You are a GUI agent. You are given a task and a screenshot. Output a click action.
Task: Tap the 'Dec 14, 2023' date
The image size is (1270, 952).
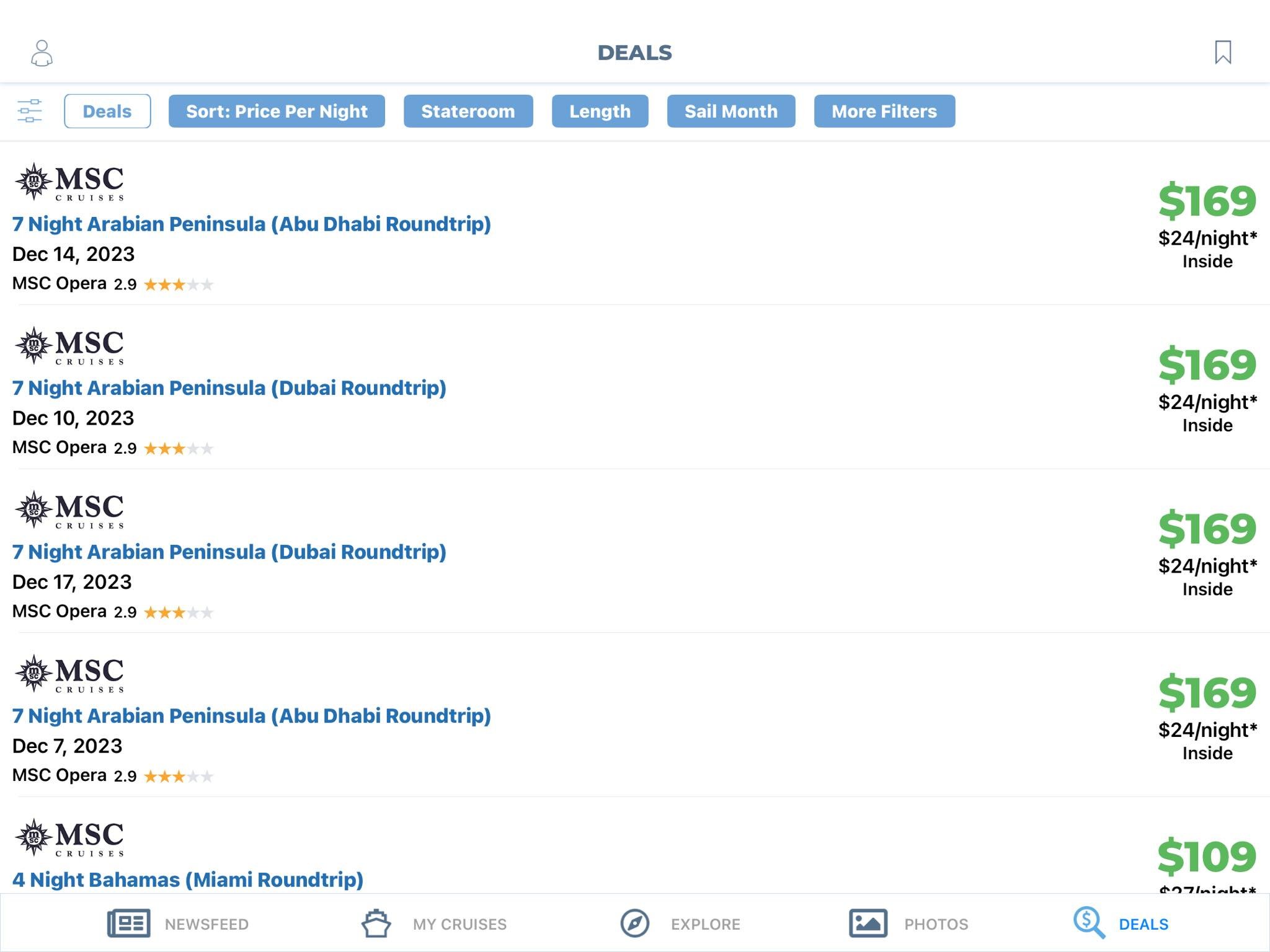(x=73, y=254)
